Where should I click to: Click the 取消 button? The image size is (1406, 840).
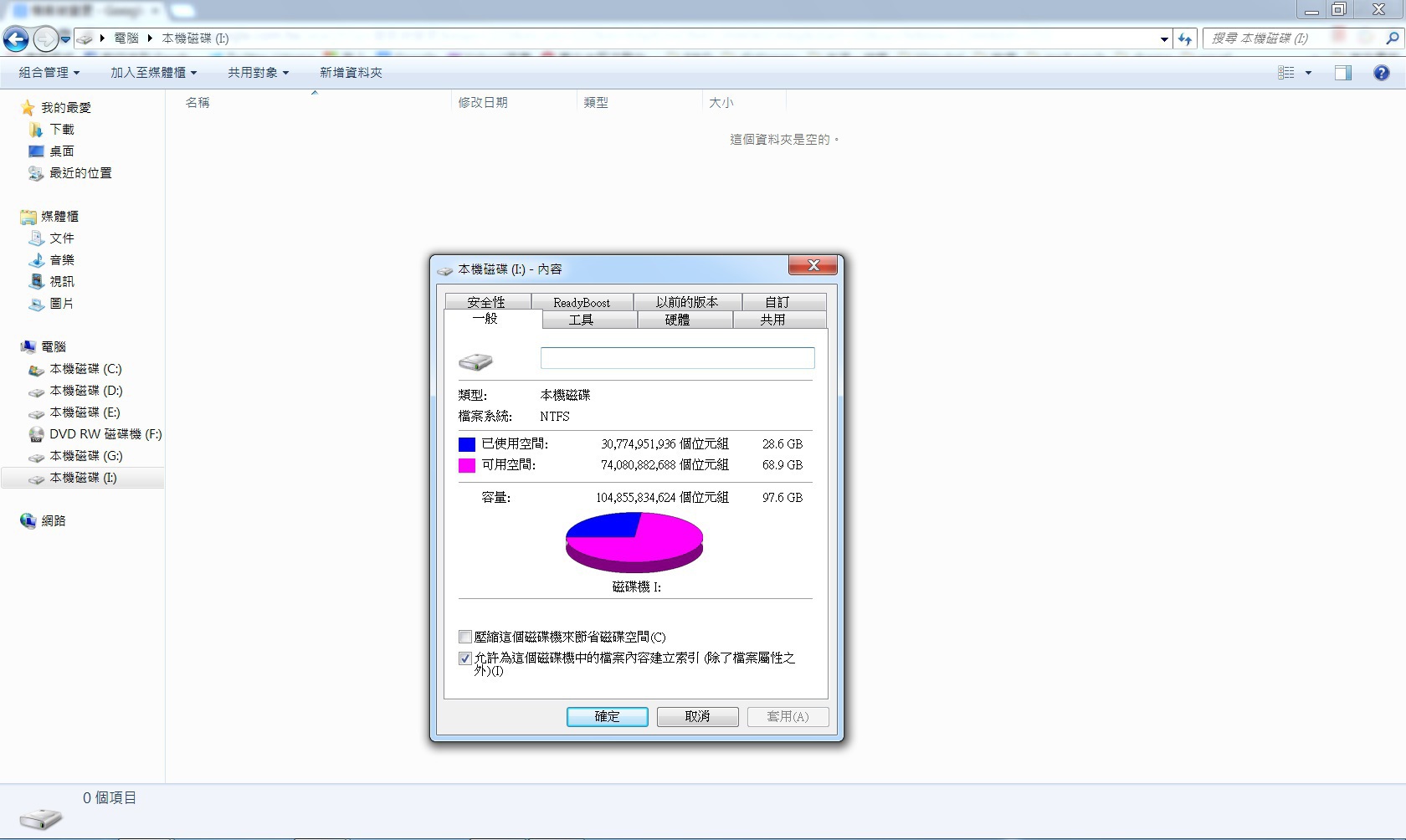[x=698, y=717]
